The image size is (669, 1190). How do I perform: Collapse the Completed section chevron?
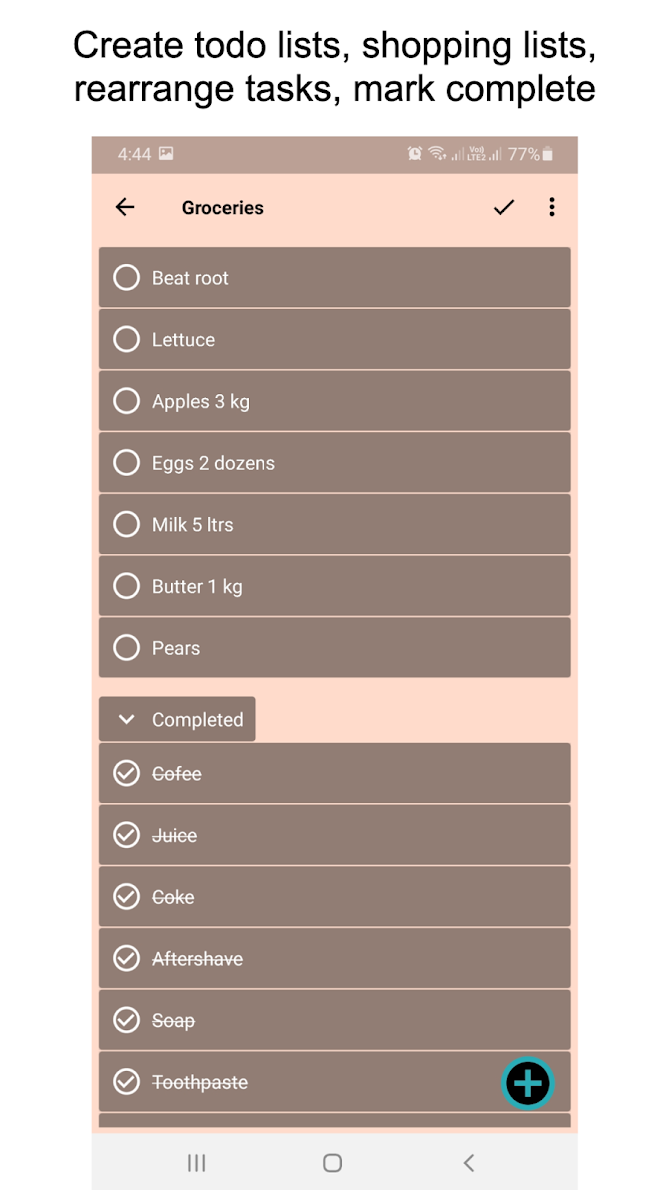(x=127, y=720)
